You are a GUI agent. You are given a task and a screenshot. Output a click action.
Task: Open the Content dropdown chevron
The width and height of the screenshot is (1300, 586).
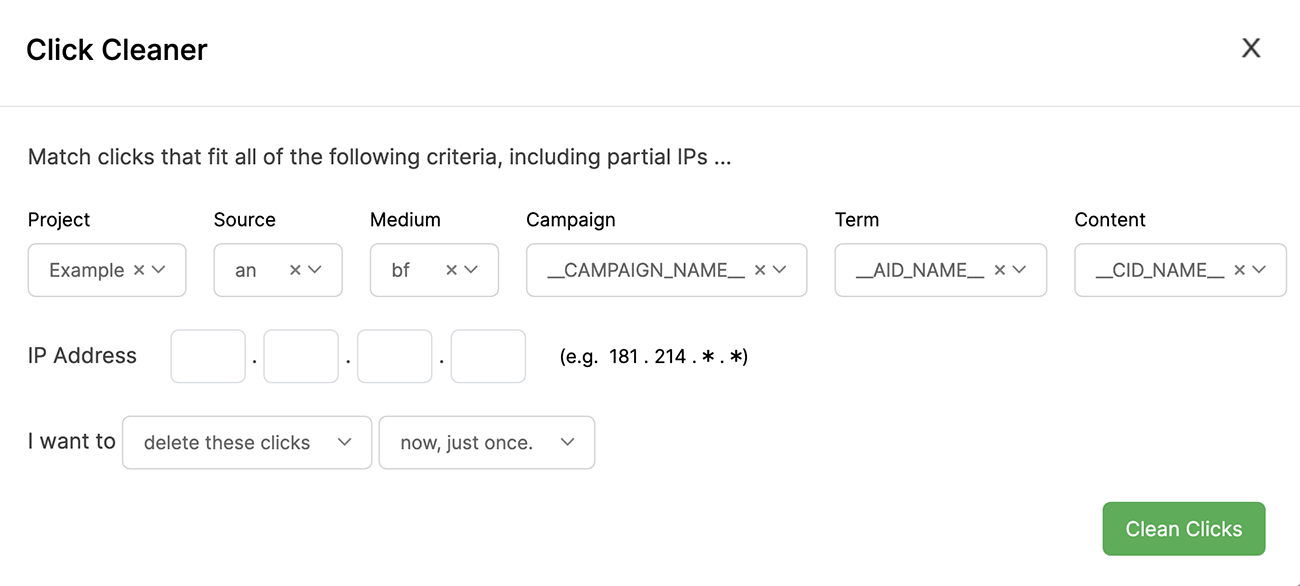[1259, 270]
